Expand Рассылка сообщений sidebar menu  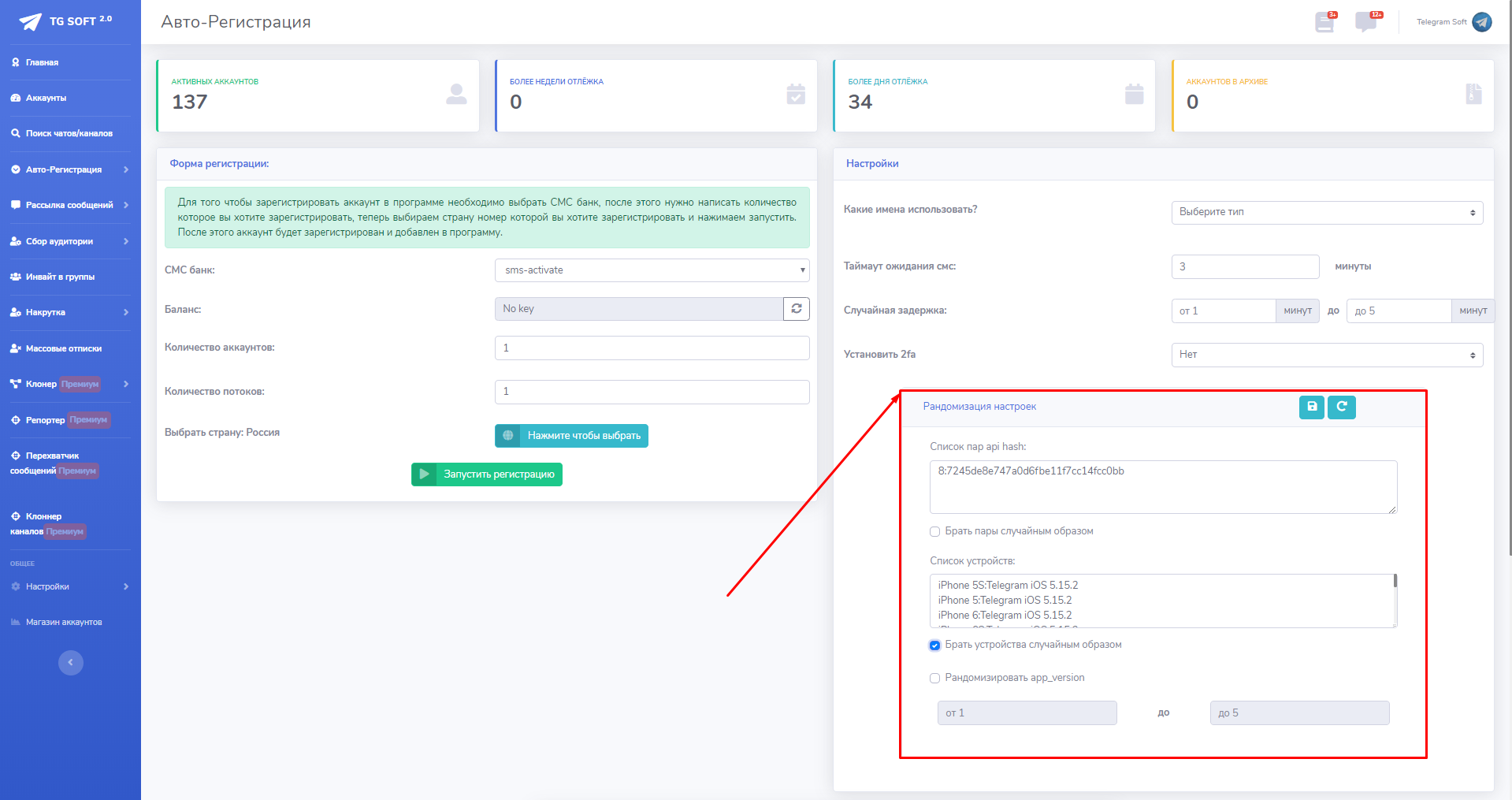[69, 205]
